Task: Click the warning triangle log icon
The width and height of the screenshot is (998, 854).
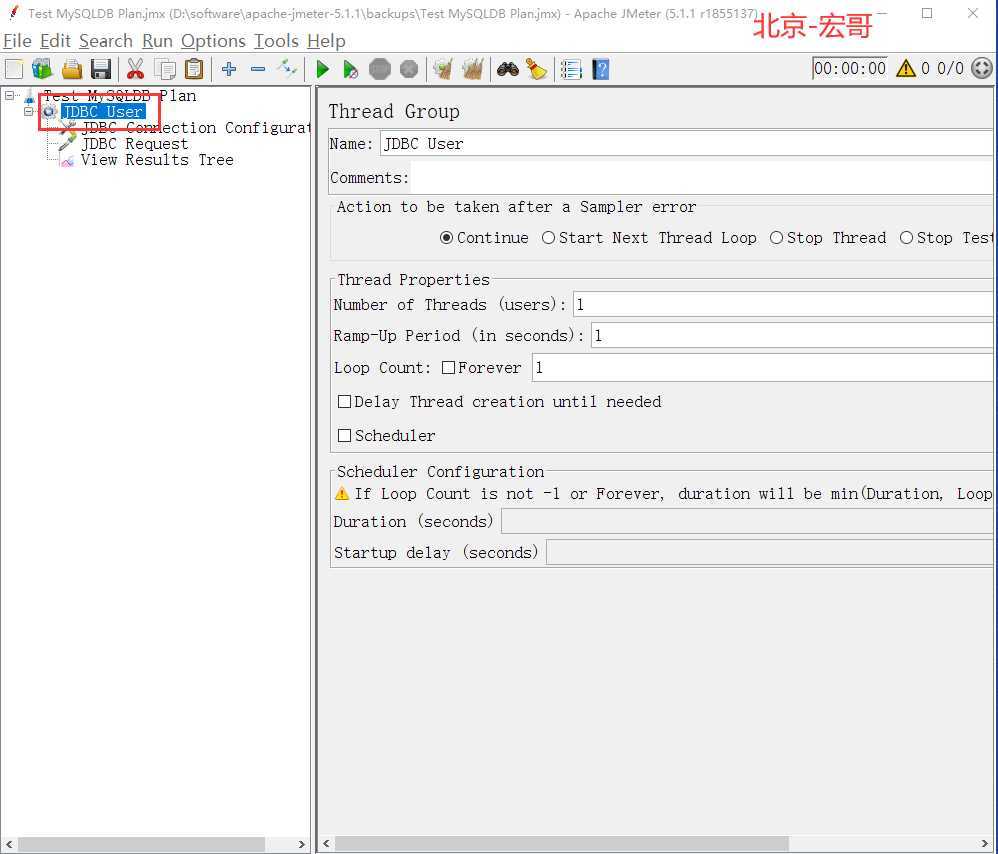Action: tap(906, 68)
